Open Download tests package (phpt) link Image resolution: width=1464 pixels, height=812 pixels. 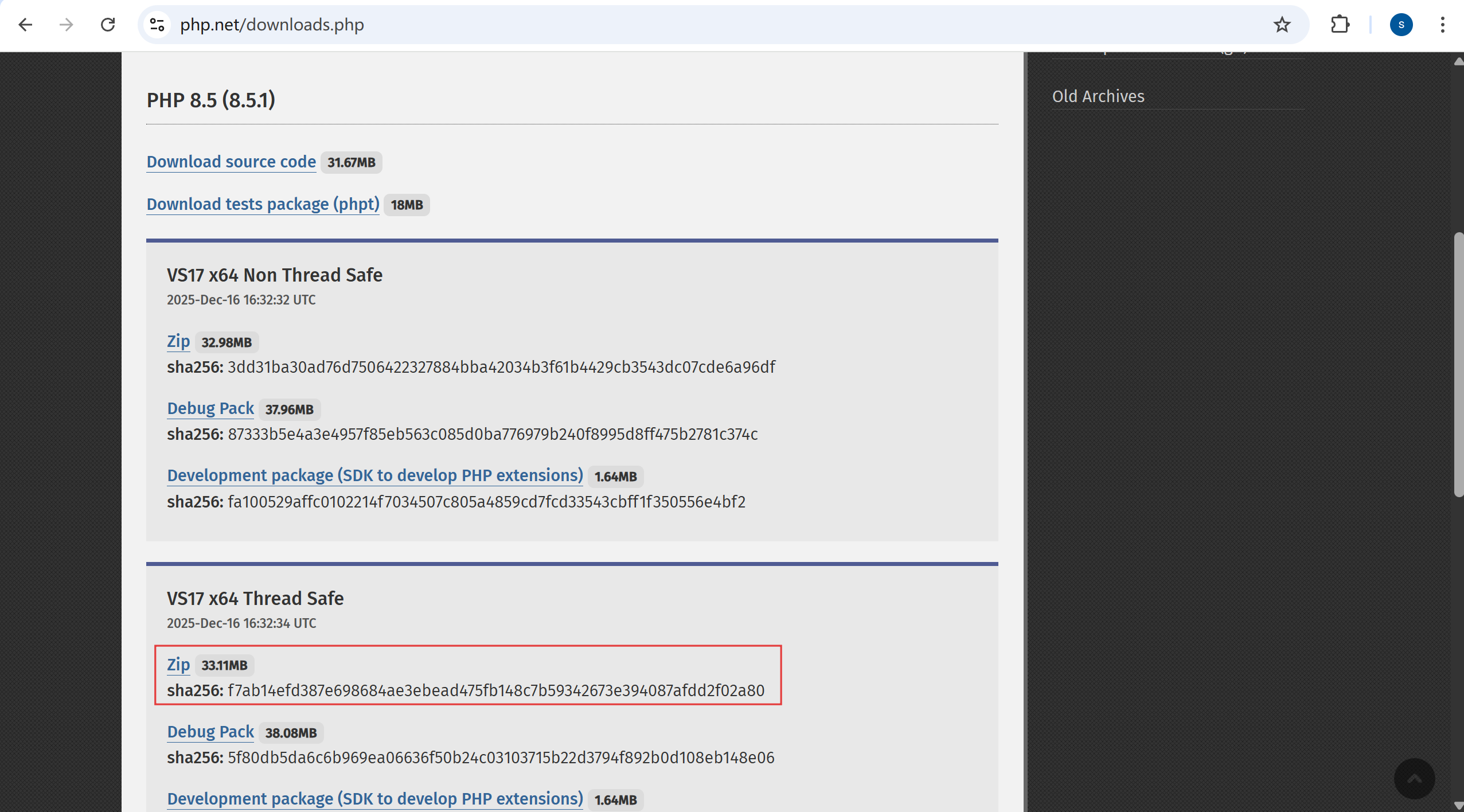[263, 204]
